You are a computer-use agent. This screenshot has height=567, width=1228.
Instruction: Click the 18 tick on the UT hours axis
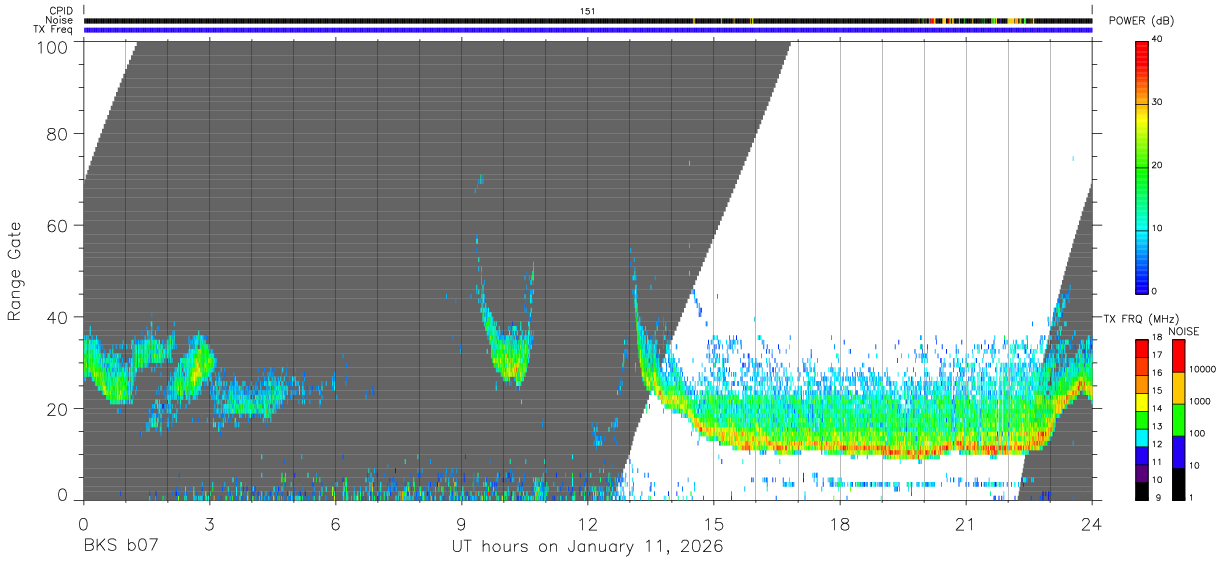(x=840, y=524)
